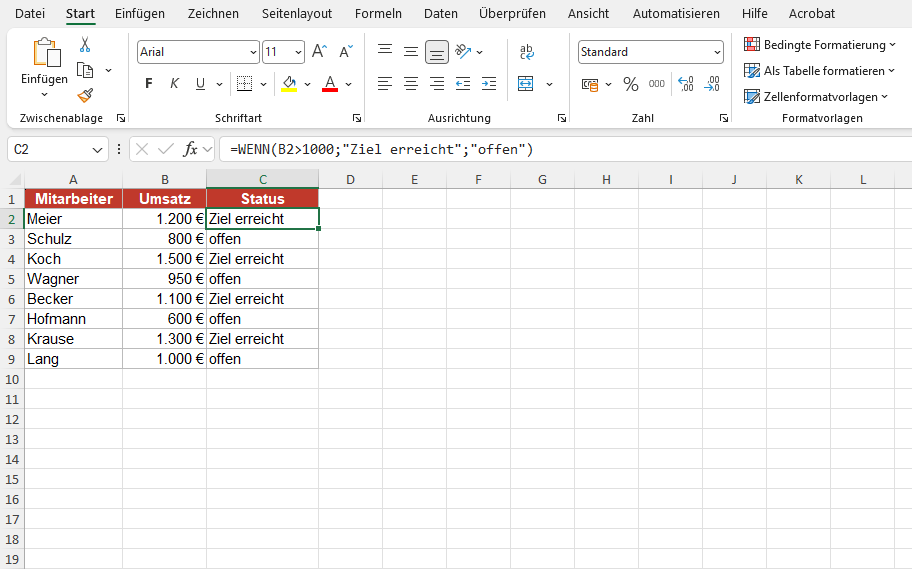Click the Zellenformatvorlagen label
The height and width of the screenshot is (569, 912).
[x=821, y=97]
